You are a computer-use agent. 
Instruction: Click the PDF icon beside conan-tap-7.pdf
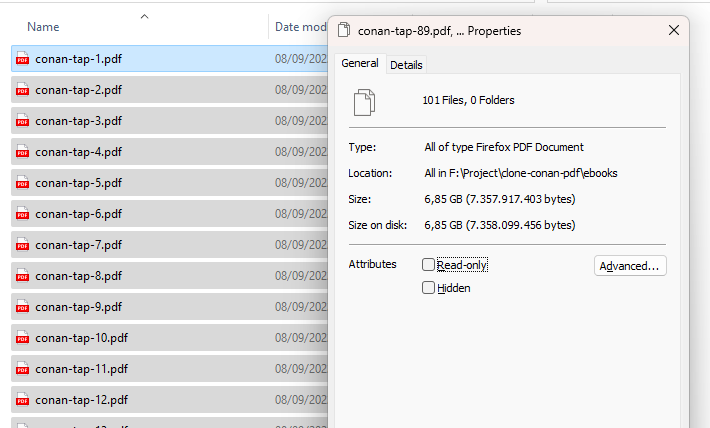click(22, 245)
